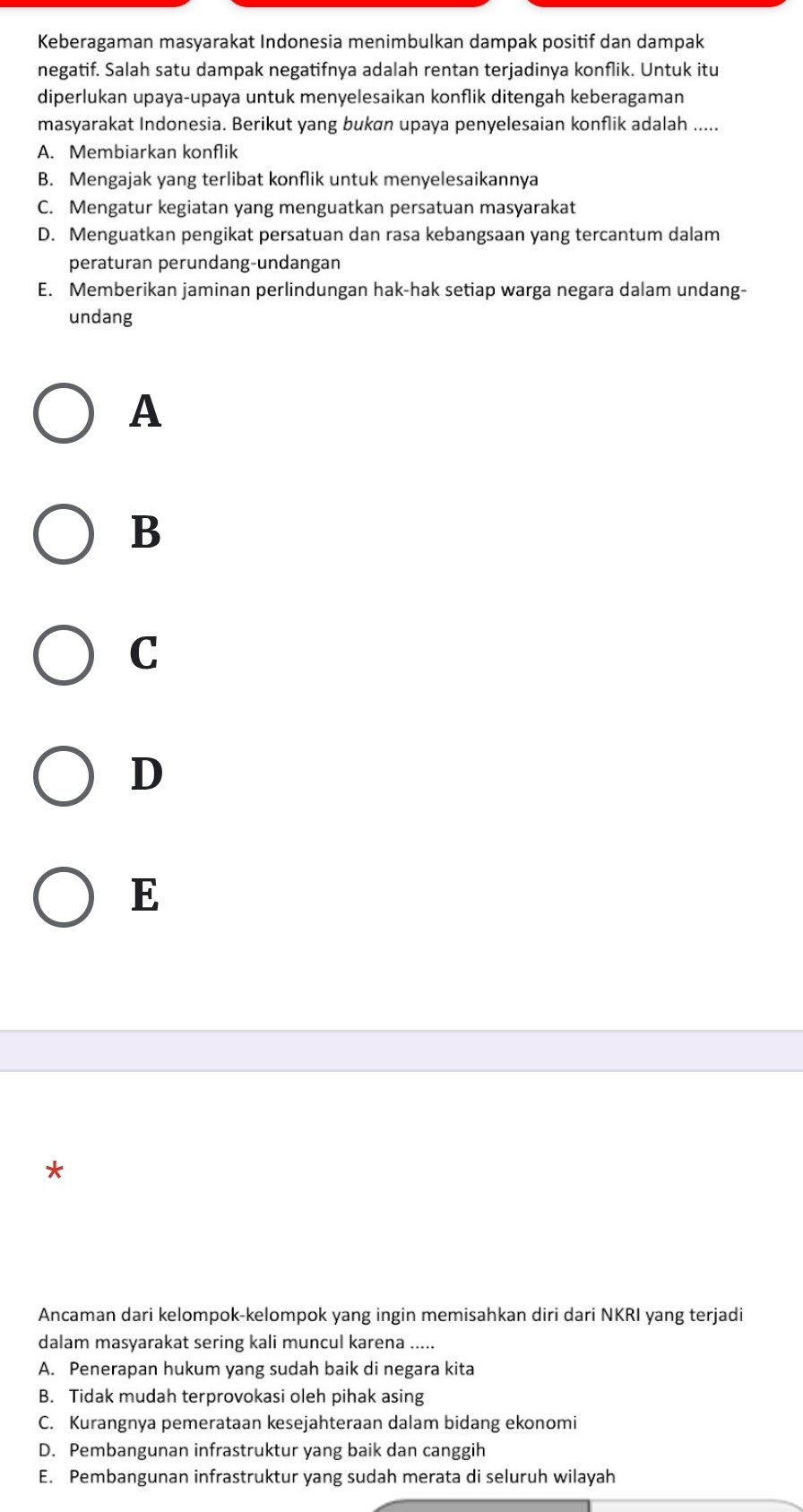Click the red required asterisk
This screenshot has width=803, height=1512.
(56, 1171)
